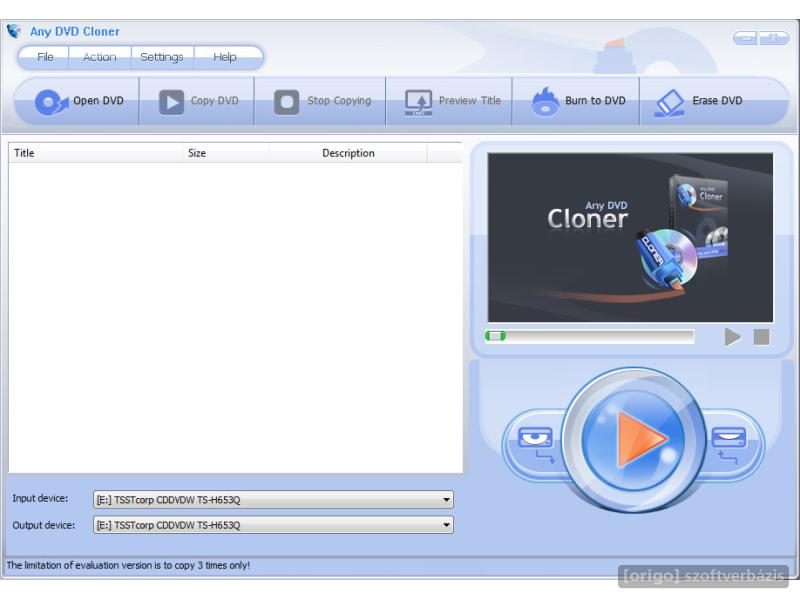Click the Copy DVD play icon
Screen dimensions: 800x600
tap(171, 102)
